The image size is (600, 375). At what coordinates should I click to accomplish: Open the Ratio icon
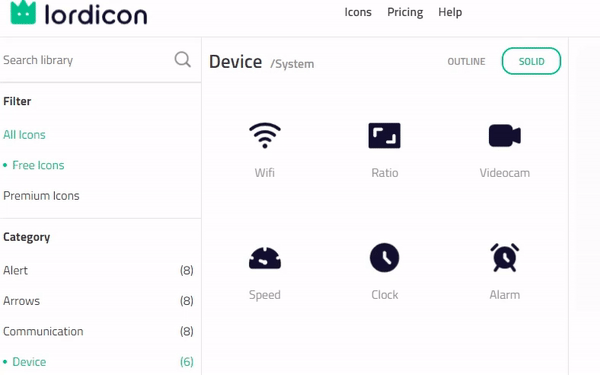click(x=385, y=135)
